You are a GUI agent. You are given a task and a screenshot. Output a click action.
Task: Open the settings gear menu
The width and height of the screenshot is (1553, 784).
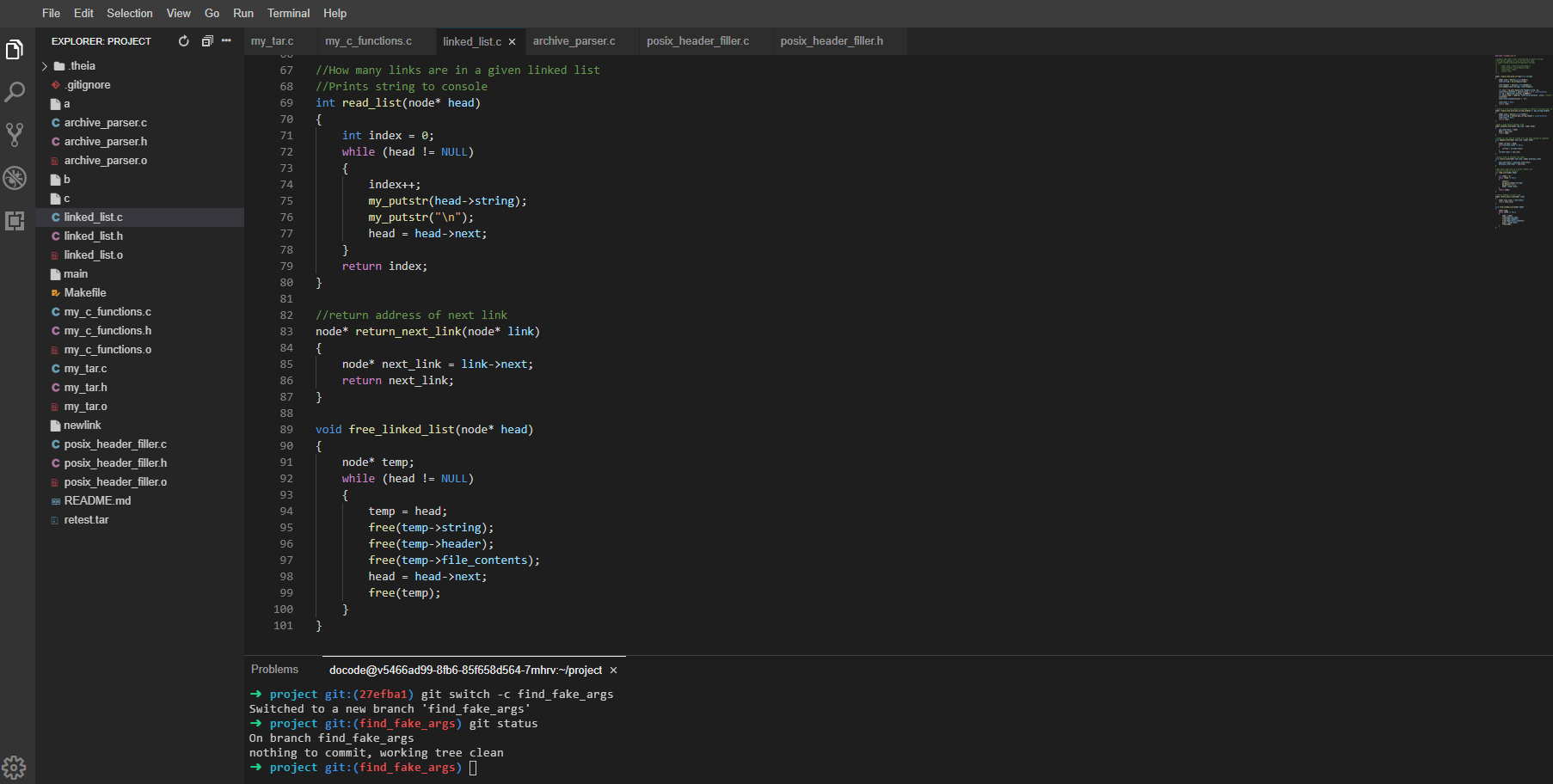pyautogui.click(x=15, y=766)
